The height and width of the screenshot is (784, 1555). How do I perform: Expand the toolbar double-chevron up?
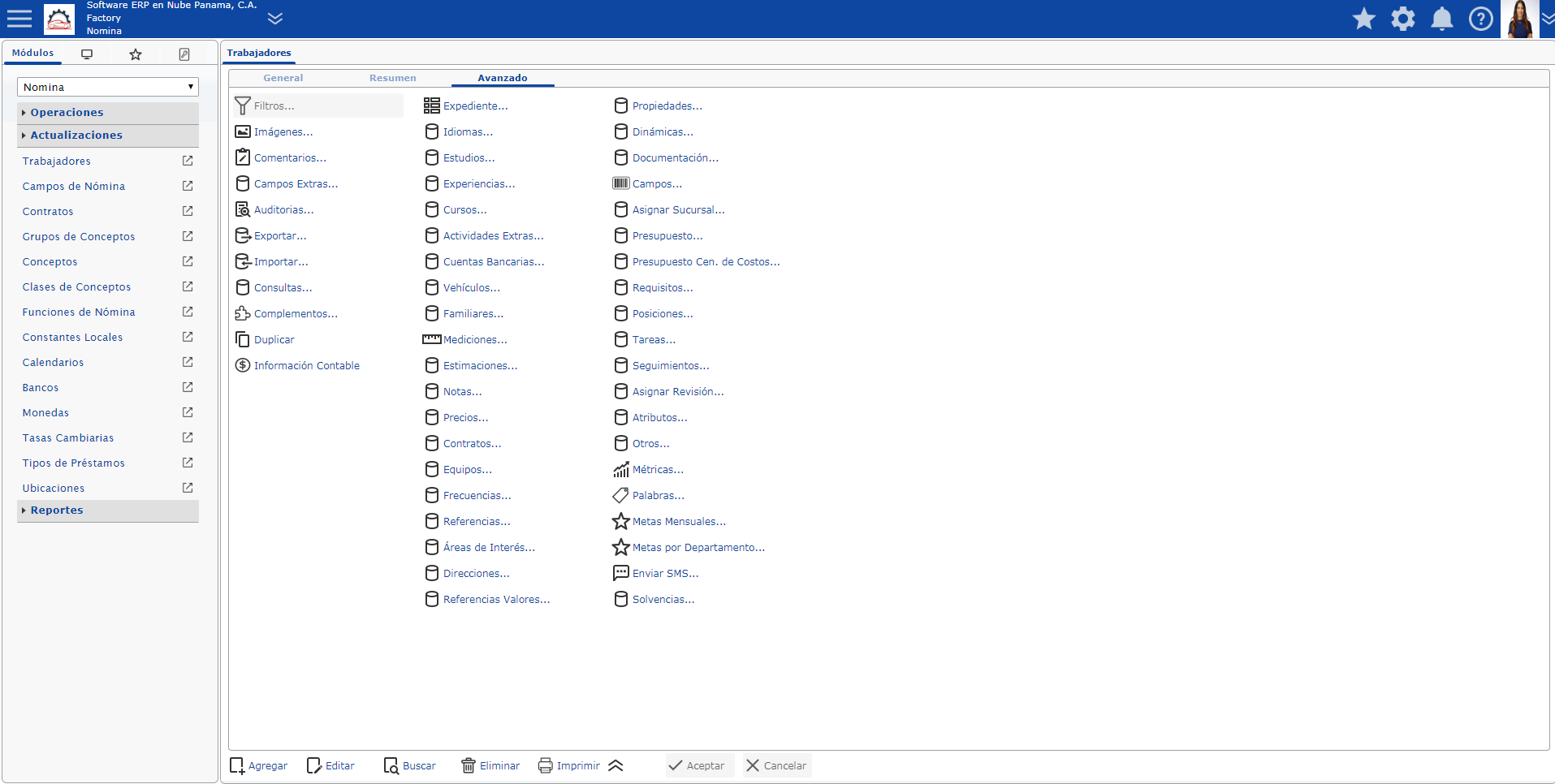click(x=616, y=765)
